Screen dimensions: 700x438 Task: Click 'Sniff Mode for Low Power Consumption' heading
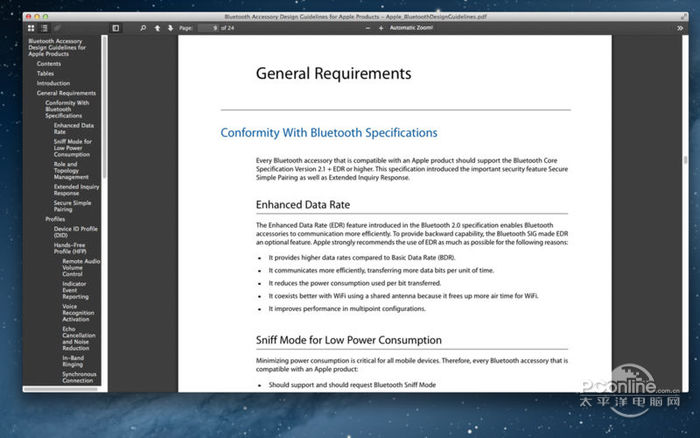point(349,340)
